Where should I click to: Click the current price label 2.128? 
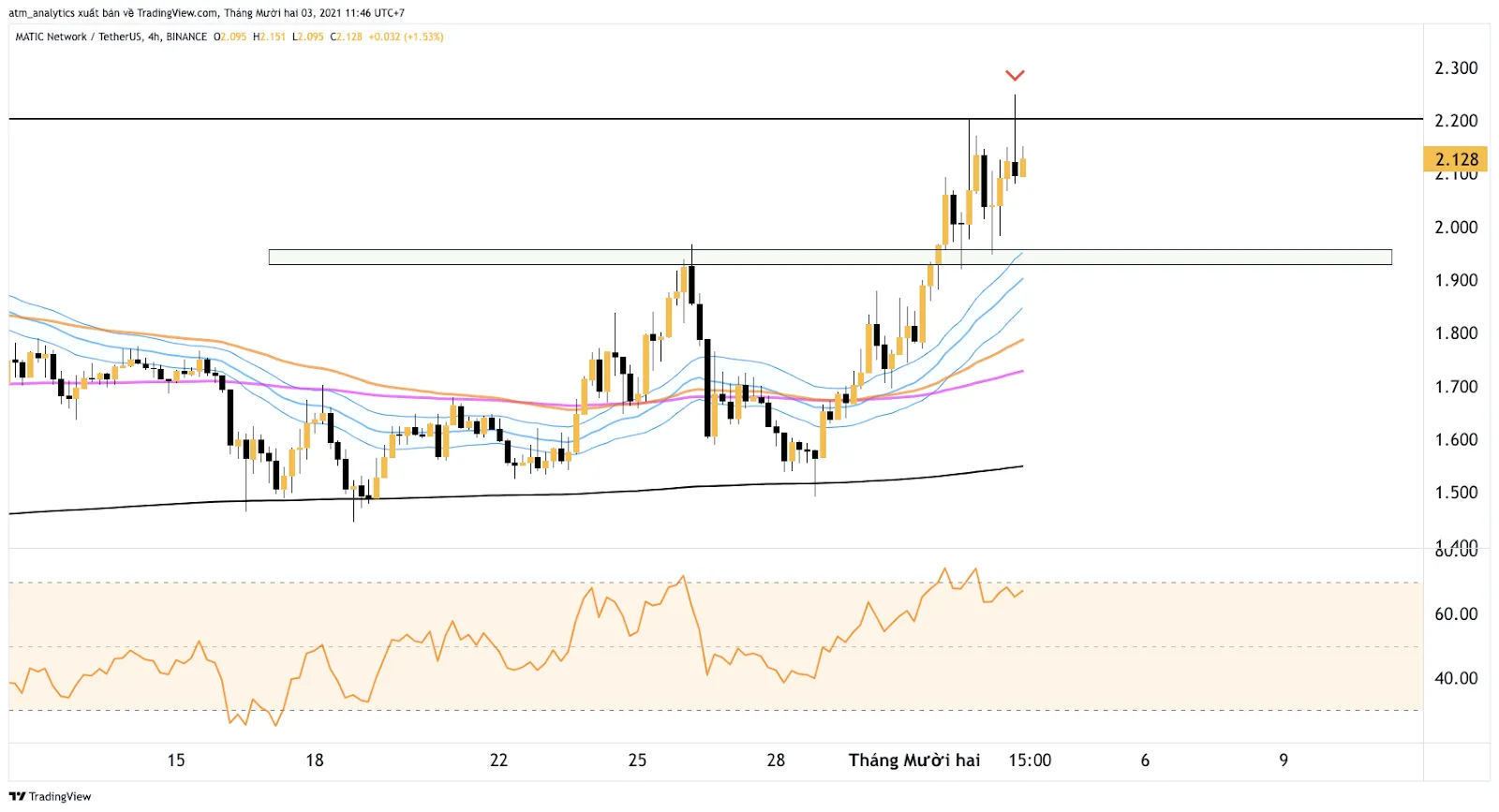[1456, 159]
